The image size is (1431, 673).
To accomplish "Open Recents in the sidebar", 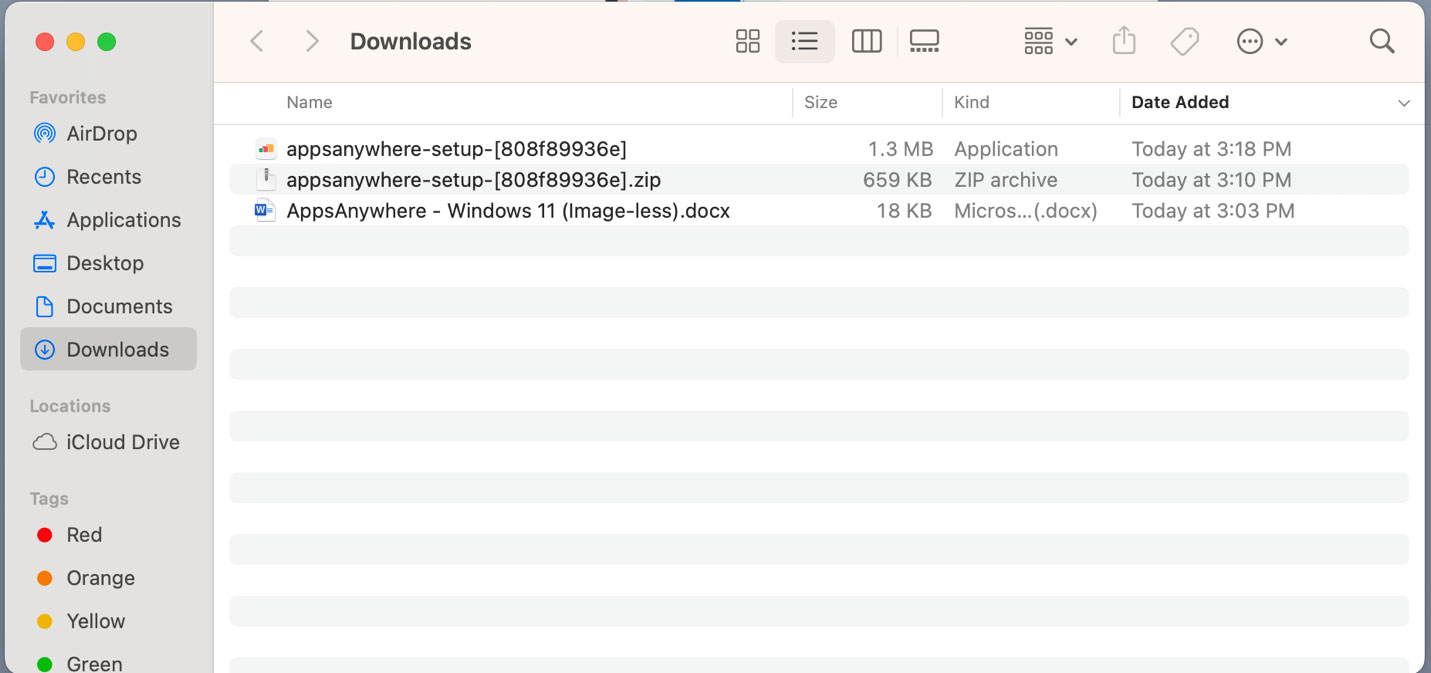I will click(x=103, y=177).
